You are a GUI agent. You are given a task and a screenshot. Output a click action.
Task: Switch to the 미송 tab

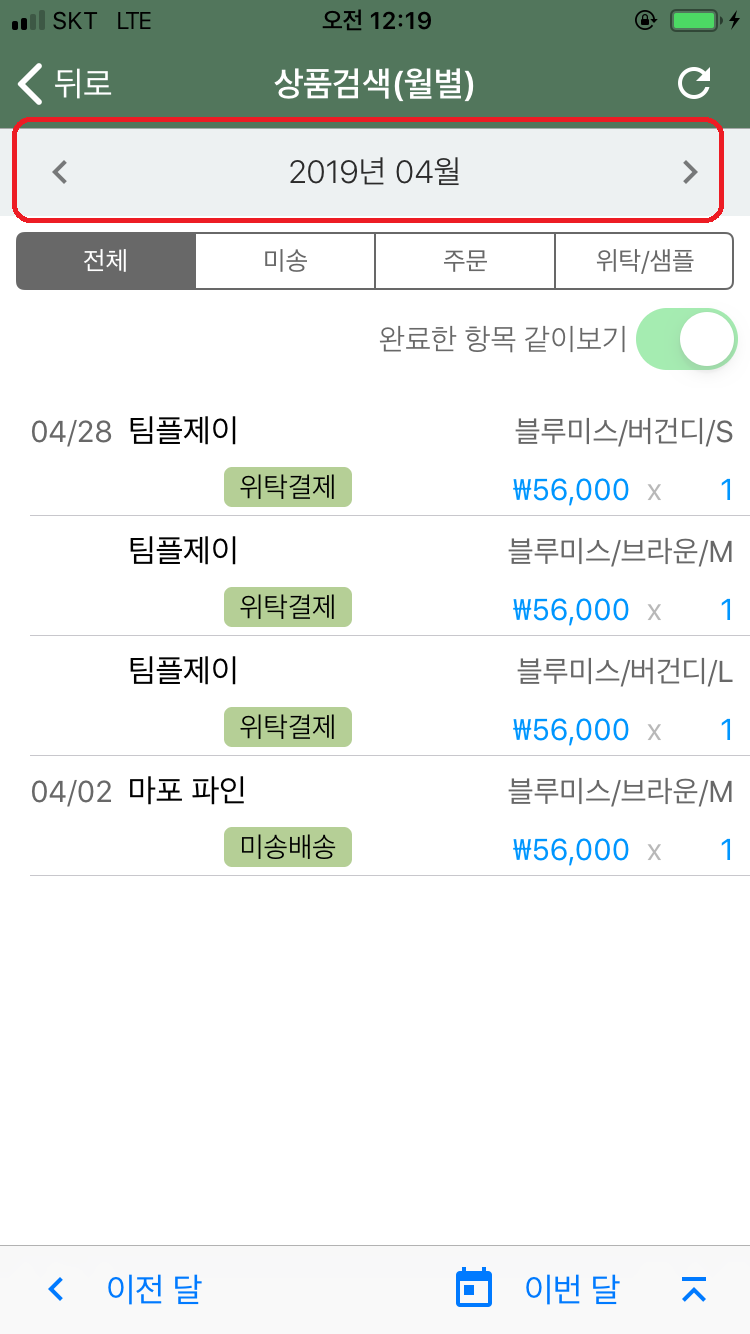click(285, 261)
